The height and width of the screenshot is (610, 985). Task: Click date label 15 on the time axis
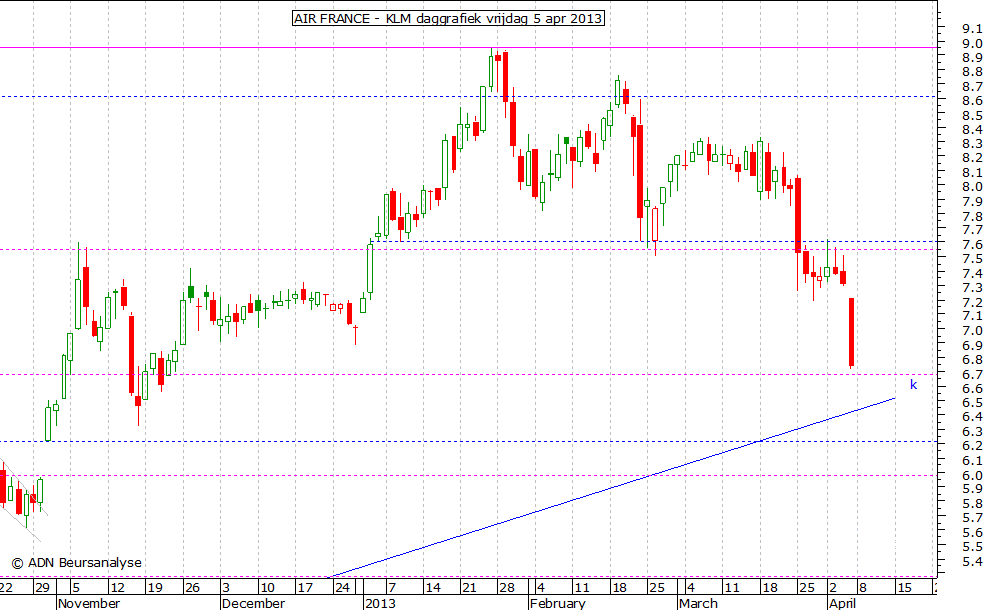pyautogui.click(x=904, y=587)
